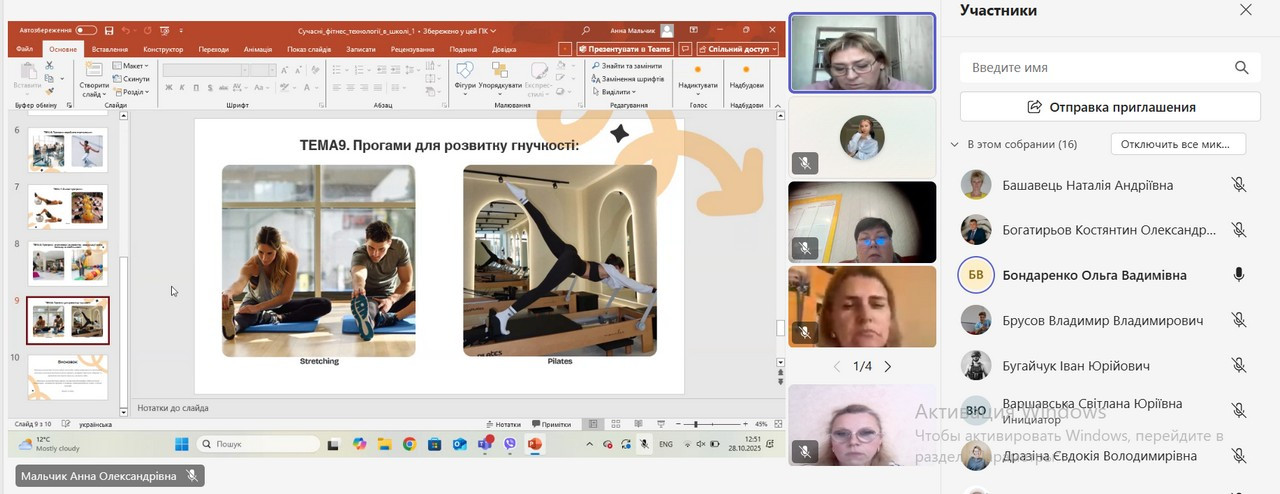Viewport: 1280px width, 494px height.
Task: Adjust the zoom slider in status bar
Action: click(x=696, y=424)
